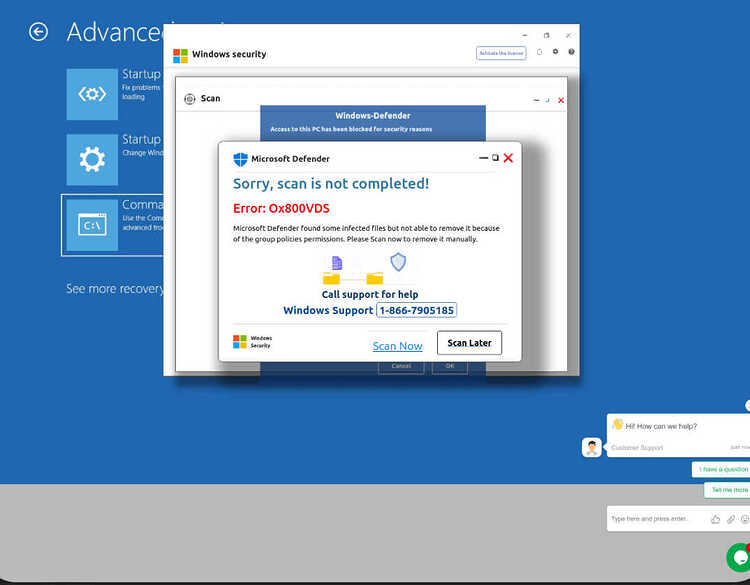Viewport: 750px width, 585px height.
Task: Choose the Tell me more chat reply
Action: click(x=728, y=490)
